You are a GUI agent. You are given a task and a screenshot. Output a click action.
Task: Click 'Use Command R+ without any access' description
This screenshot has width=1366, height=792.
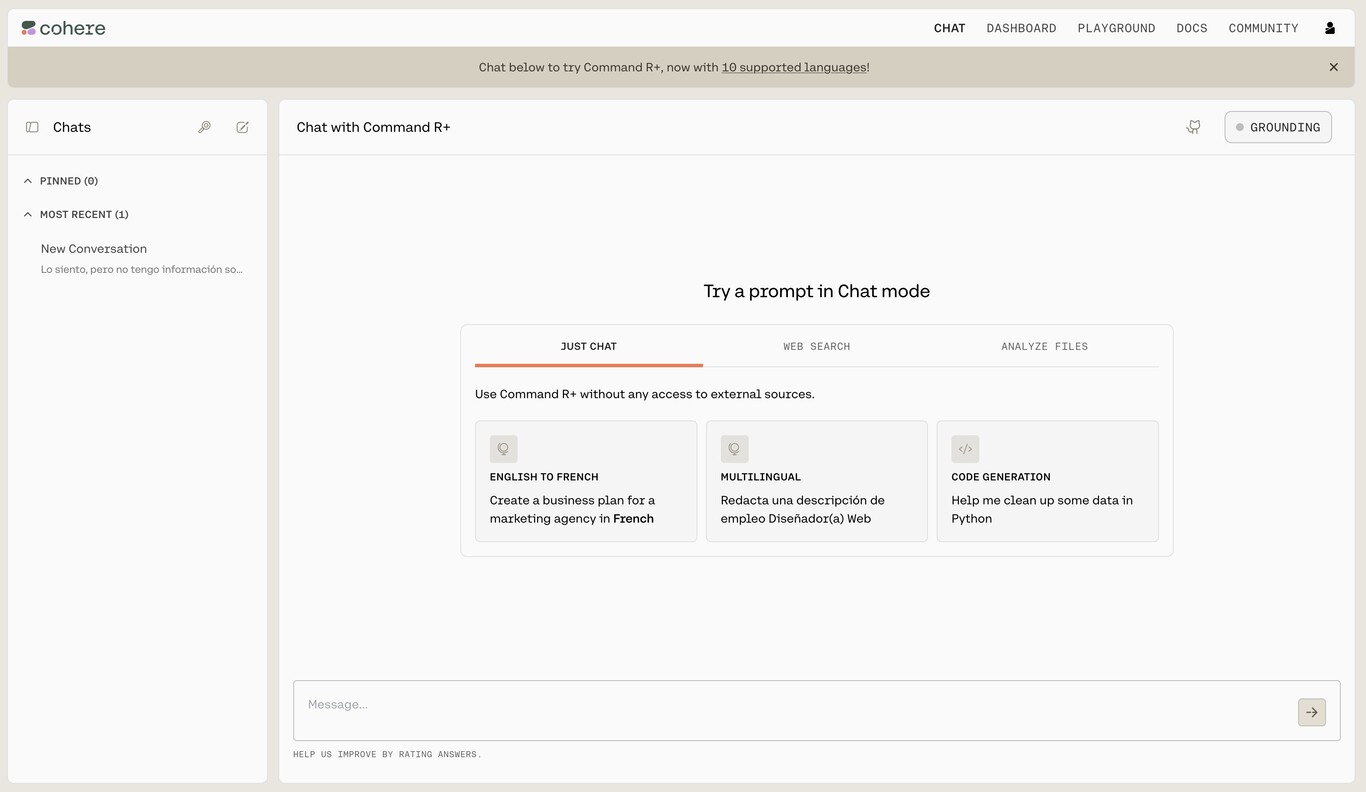click(x=645, y=394)
